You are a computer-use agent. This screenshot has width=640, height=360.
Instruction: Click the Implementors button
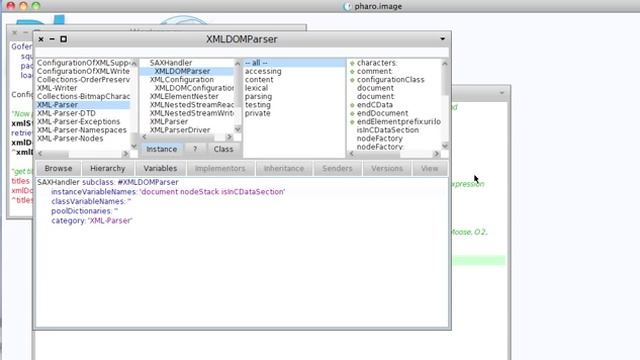[220, 168]
